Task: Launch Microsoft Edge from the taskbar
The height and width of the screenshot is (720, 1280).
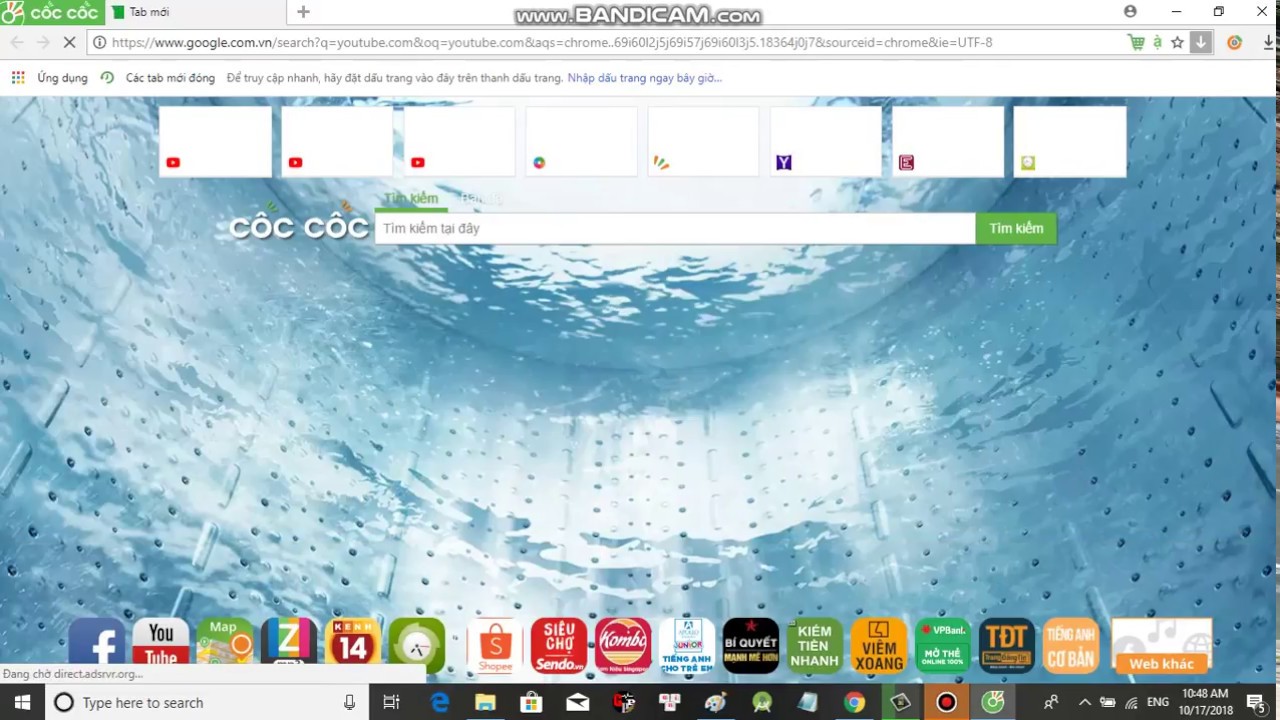Action: click(x=440, y=702)
